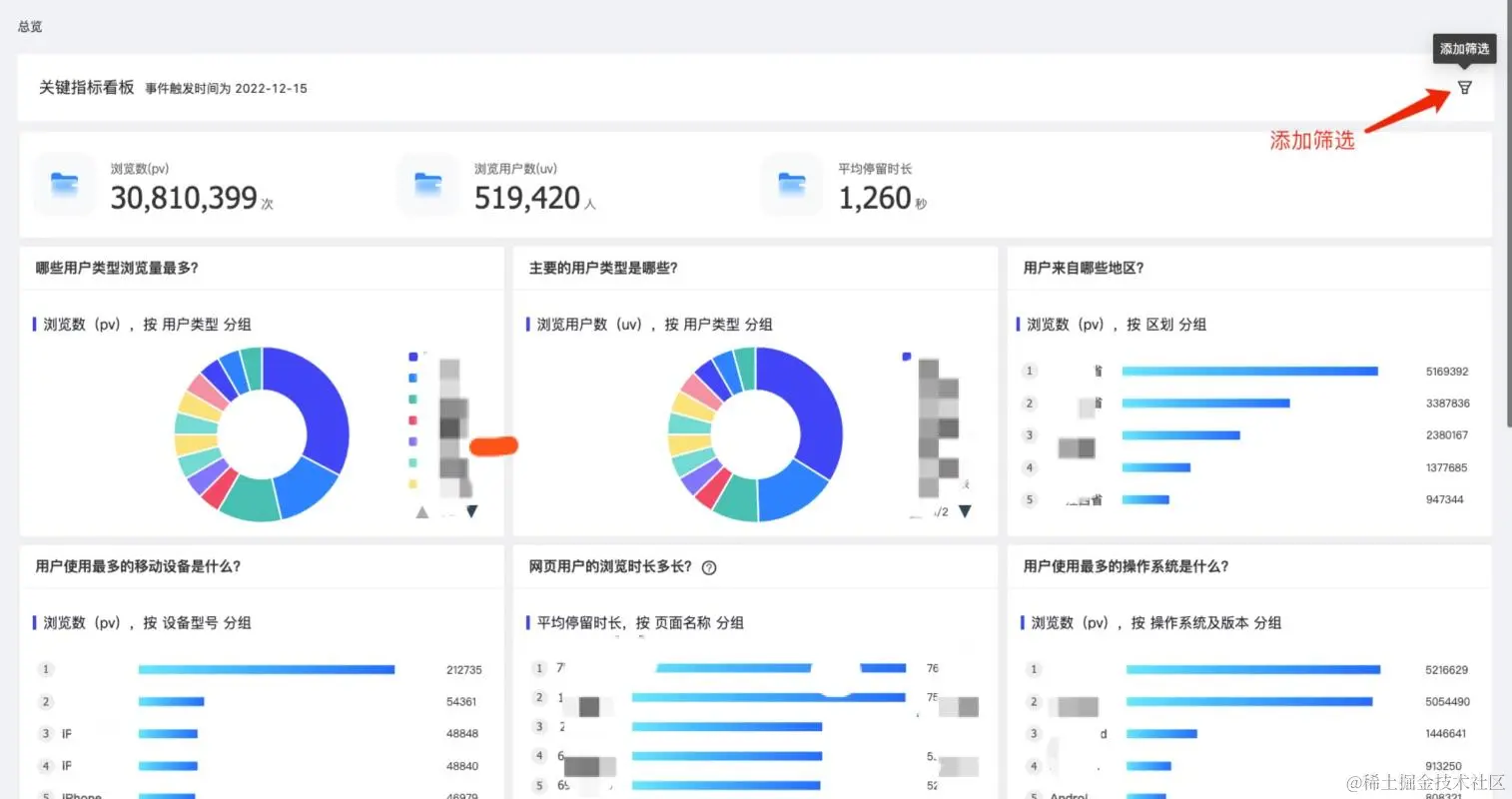This screenshot has height=799, width=1512.
Task: Open help icon next to 网页用户的浏览时长多长?
Action: pyautogui.click(x=709, y=567)
